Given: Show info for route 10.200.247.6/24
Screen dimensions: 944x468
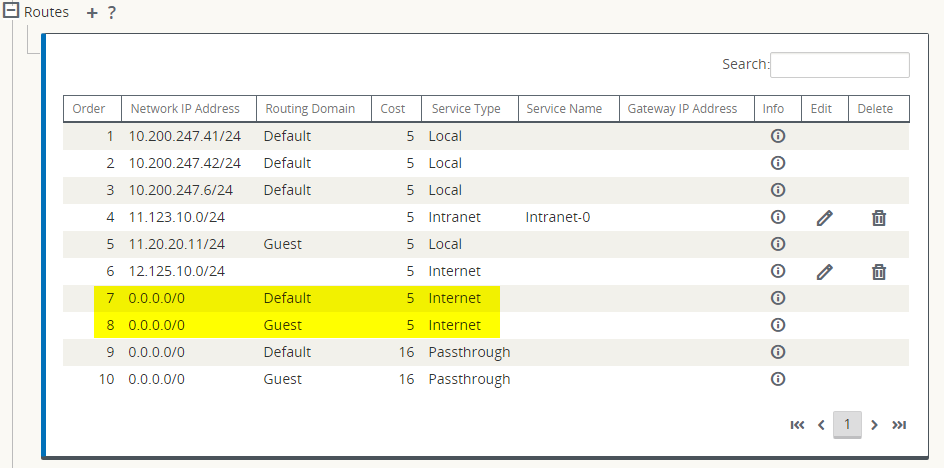Looking at the screenshot, I should [x=778, y=190].
